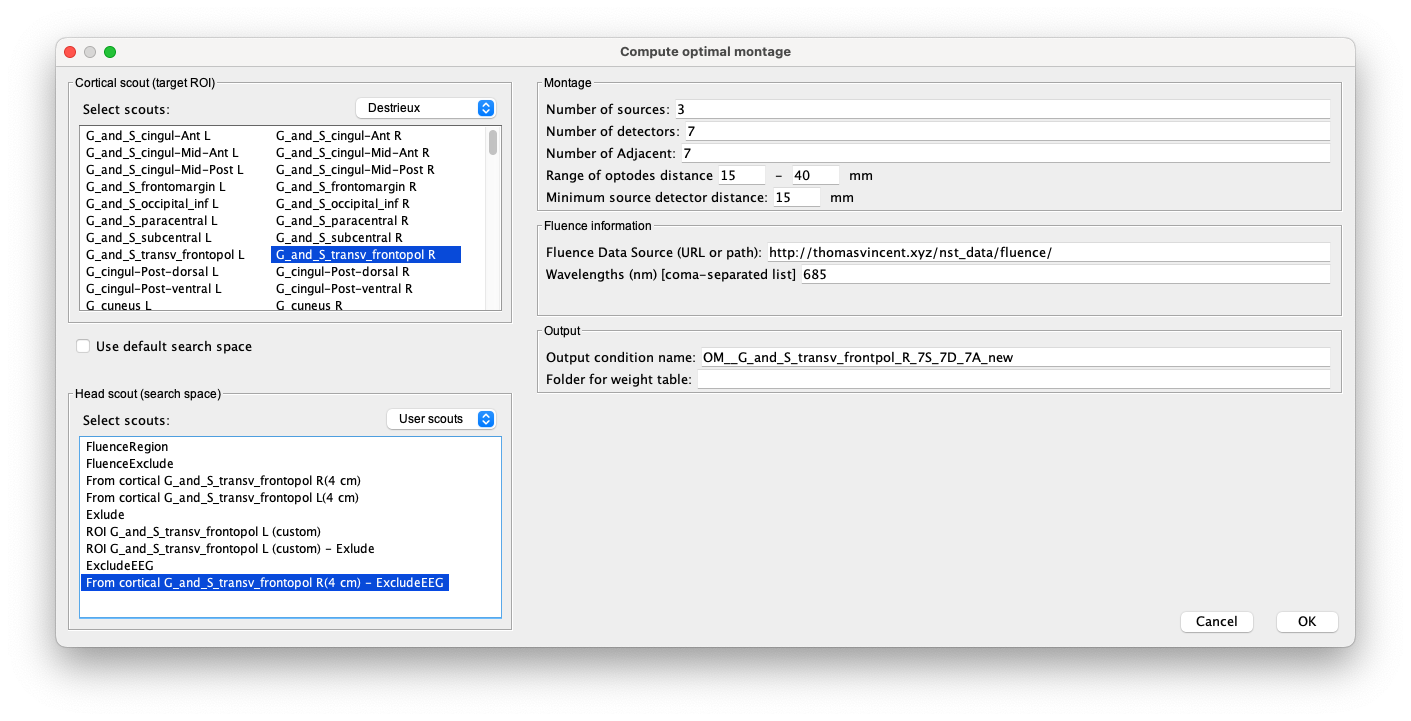Click the Folder for weight table field
1411x721 pixels.
coord(1014,379)
